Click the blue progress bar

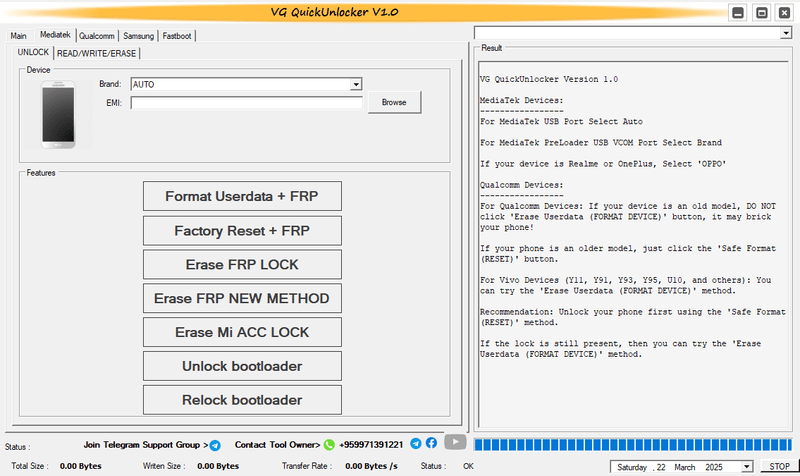click(x=633, y=444)
